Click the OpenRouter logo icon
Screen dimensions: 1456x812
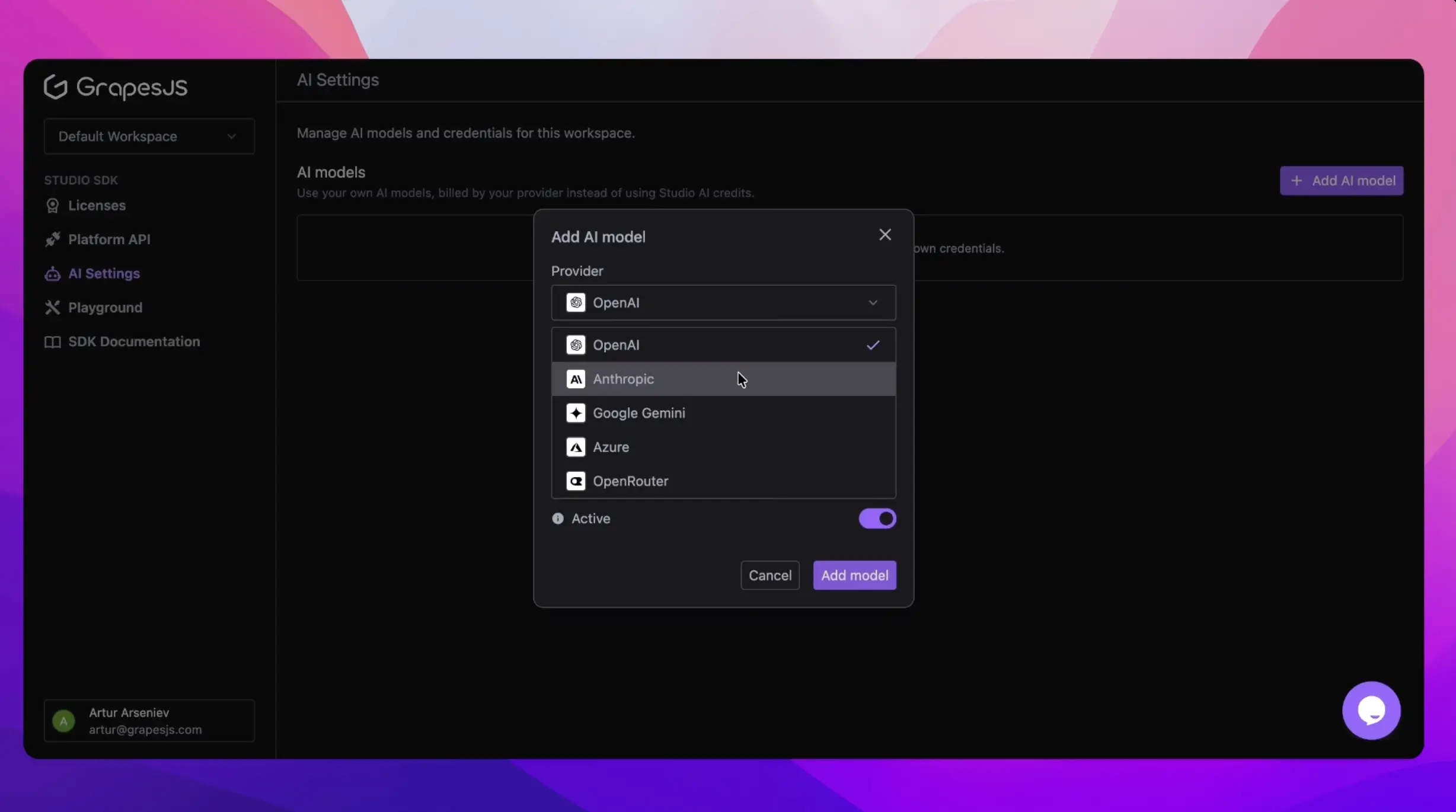576,481
